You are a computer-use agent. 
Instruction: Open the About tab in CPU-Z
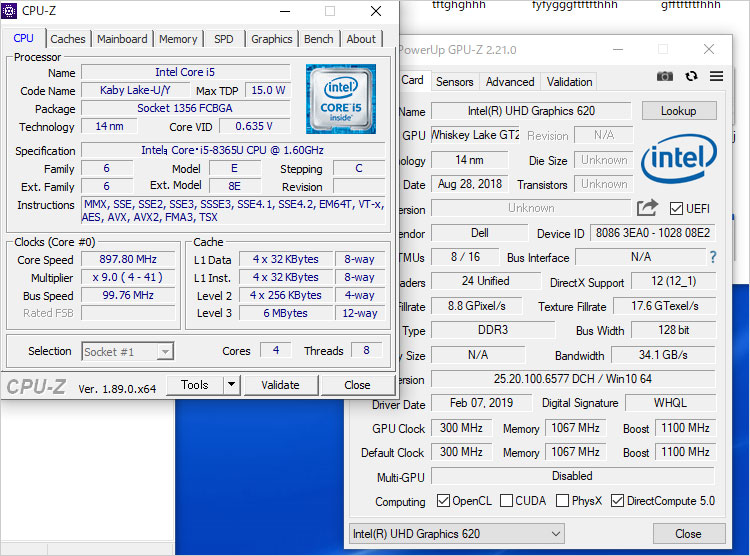tap(361, 39)
